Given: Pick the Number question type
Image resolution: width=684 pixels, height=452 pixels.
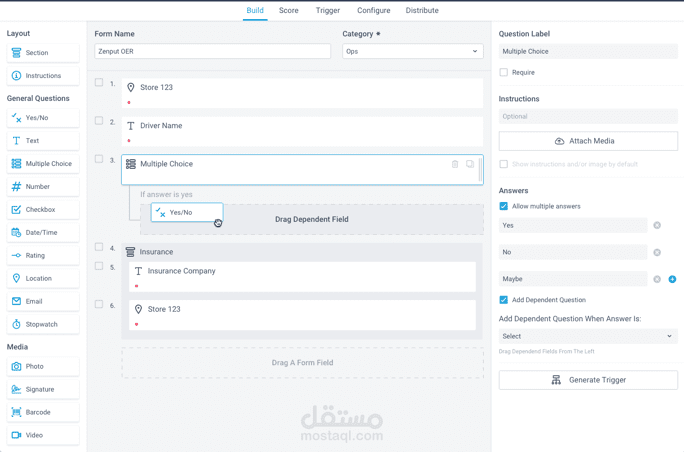Looking at the screenshot, I should click(x=43, y=187).
